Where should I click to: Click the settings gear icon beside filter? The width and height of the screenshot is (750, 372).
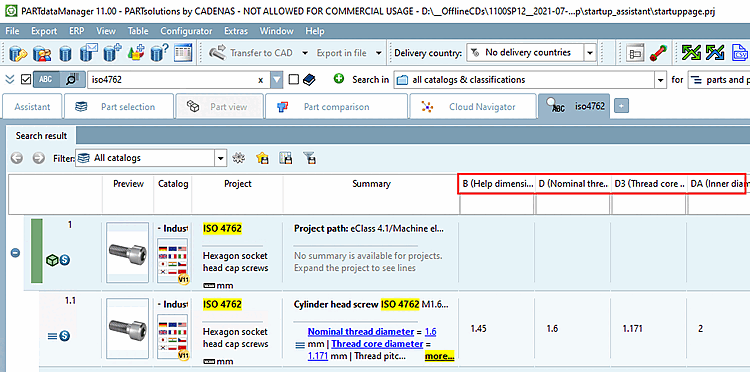[238, 158]
